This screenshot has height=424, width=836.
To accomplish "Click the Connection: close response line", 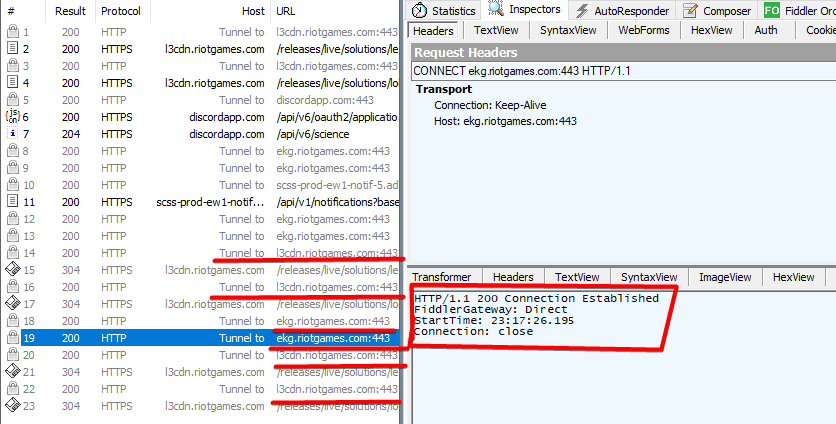I will 473,331.
